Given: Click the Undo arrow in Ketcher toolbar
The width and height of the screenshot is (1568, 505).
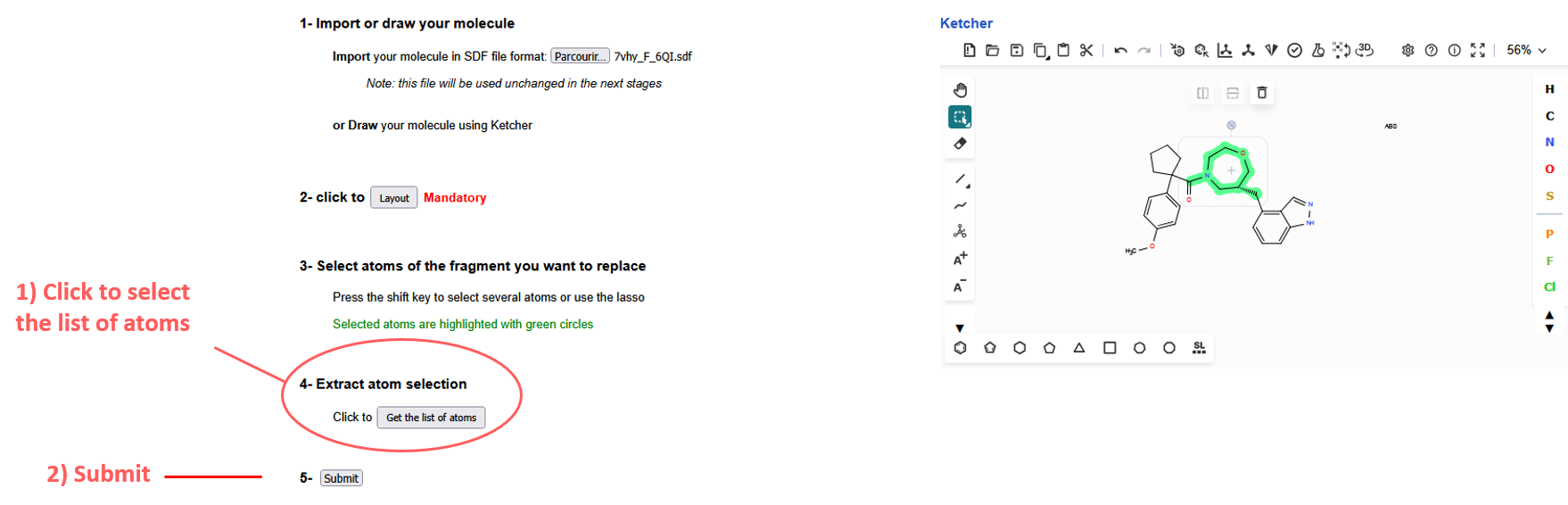Looking at the screenshot, I should [x=1121, y=51].
